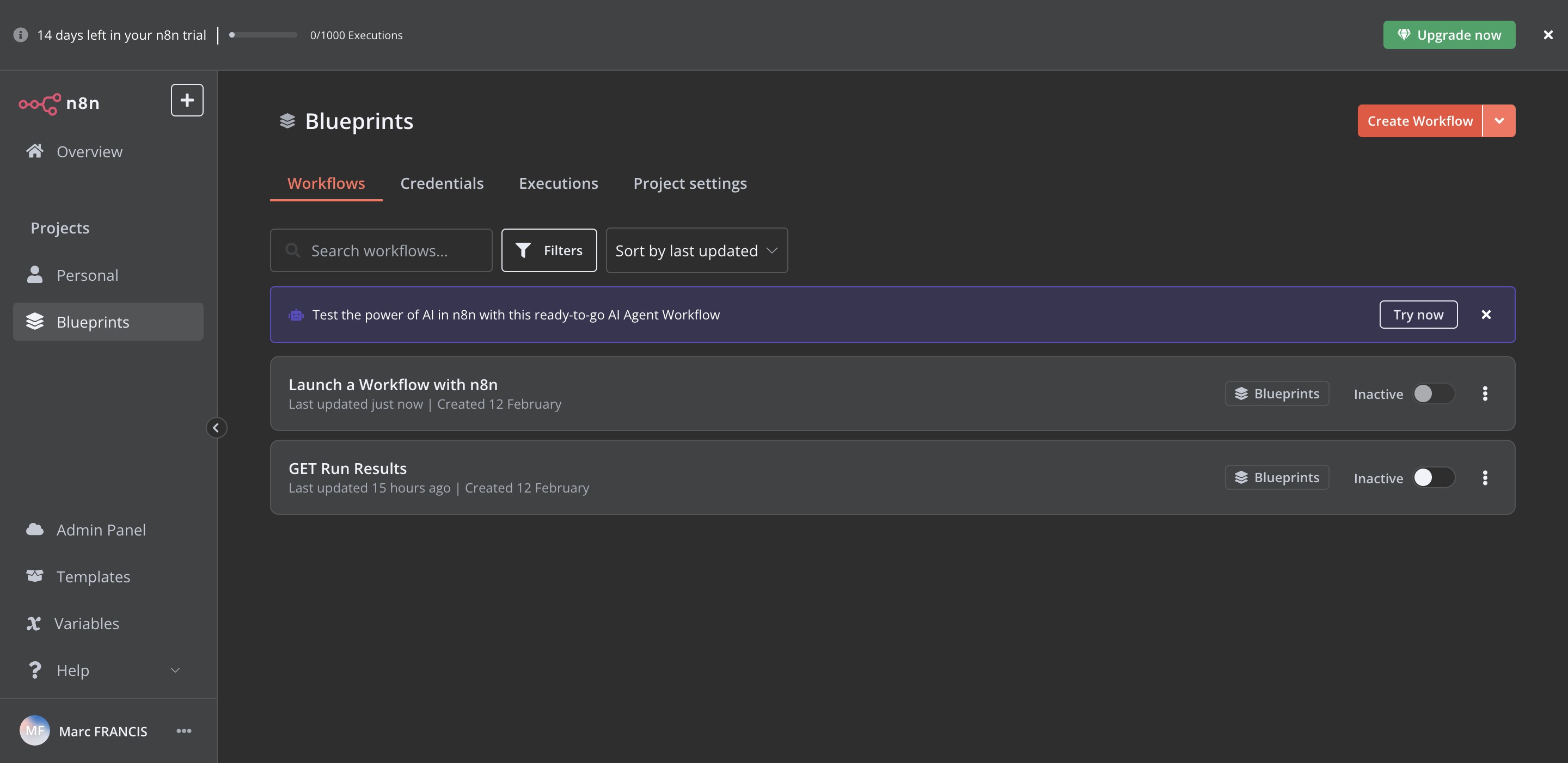Dismiss the AI Agent Workflow notice
This screenshot has height=763, width=1568.
pos(1486,315)
